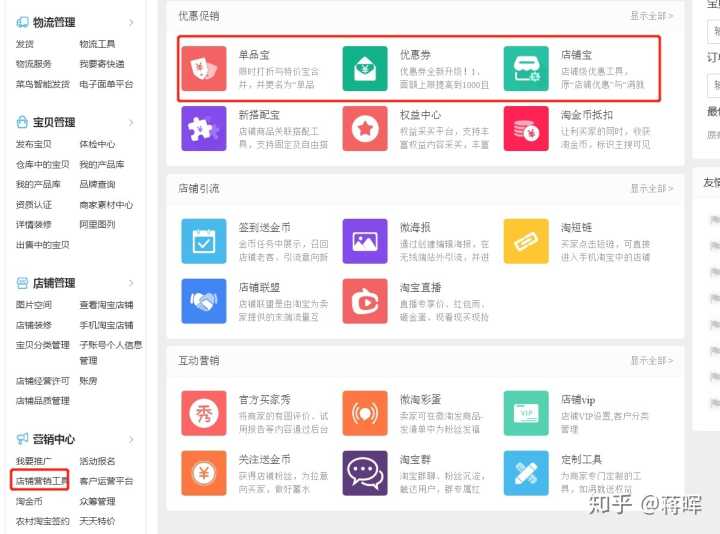
Task: Click the 定制工具 tools icon
Action: coord(526,473)
